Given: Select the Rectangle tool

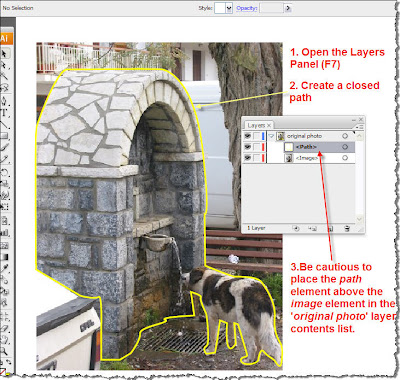Looking at the screenshot, I should [x=4, y=136].
